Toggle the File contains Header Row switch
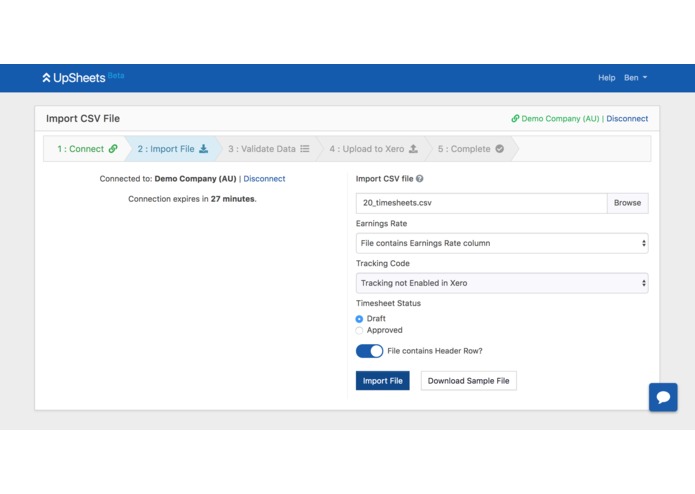The image size is (695, 494). (x=369, y=351)
